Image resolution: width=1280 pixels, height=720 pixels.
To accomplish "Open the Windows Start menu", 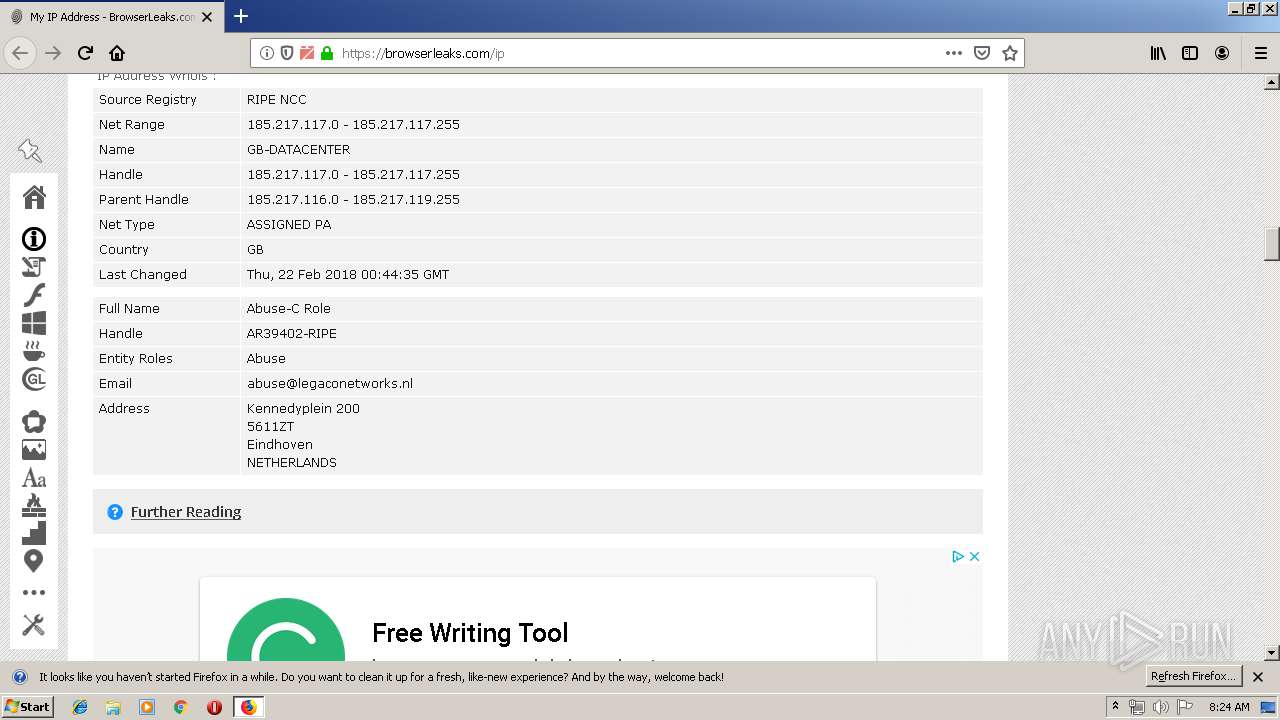I will [x=28, y=707].
